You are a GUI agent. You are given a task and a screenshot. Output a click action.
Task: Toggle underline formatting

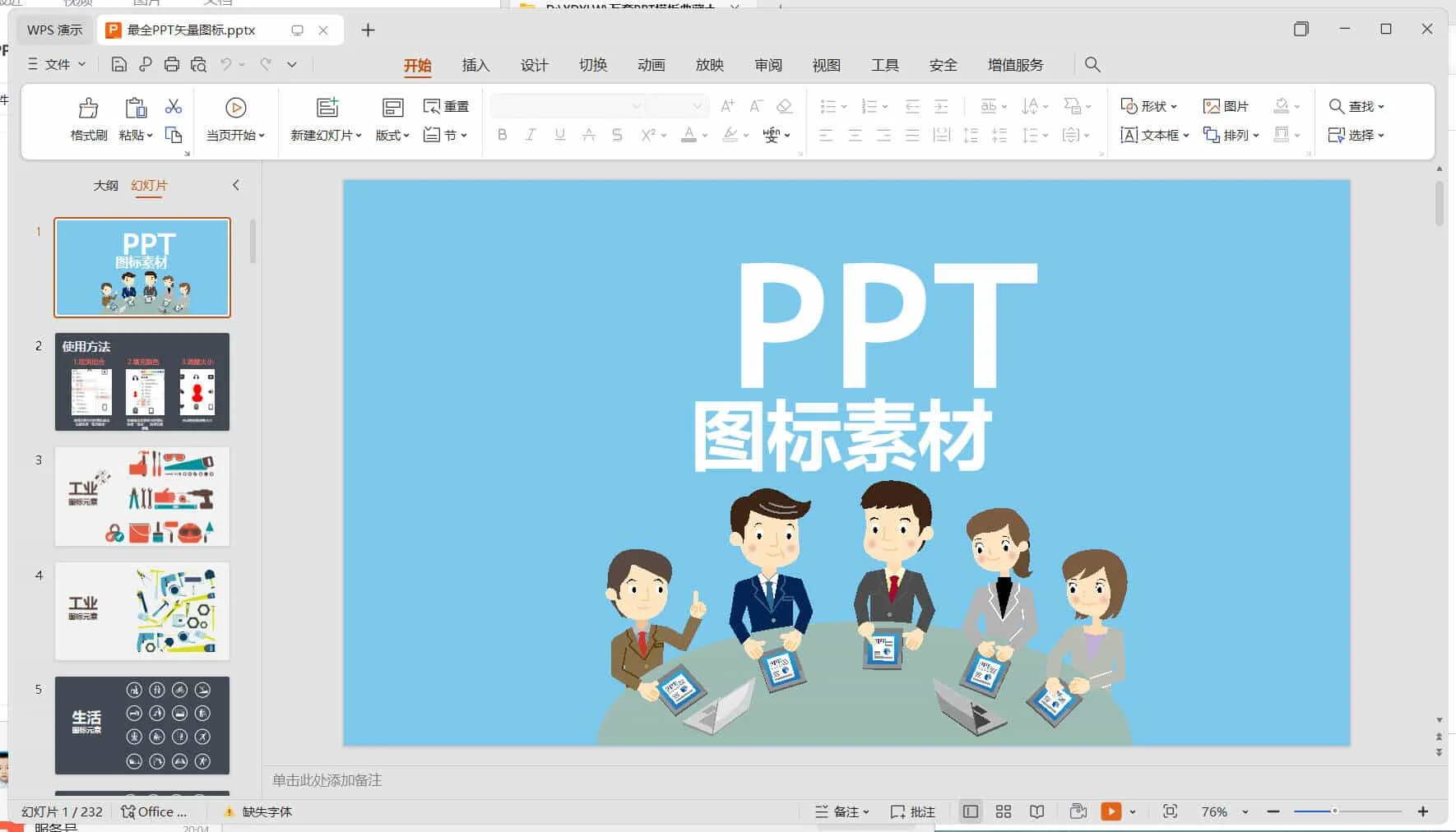point(559,135)
